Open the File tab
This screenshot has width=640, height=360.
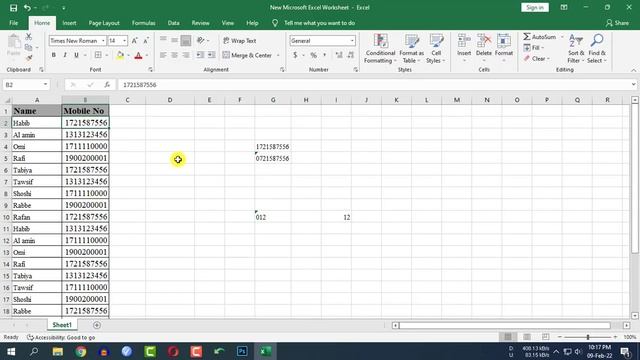13,23
